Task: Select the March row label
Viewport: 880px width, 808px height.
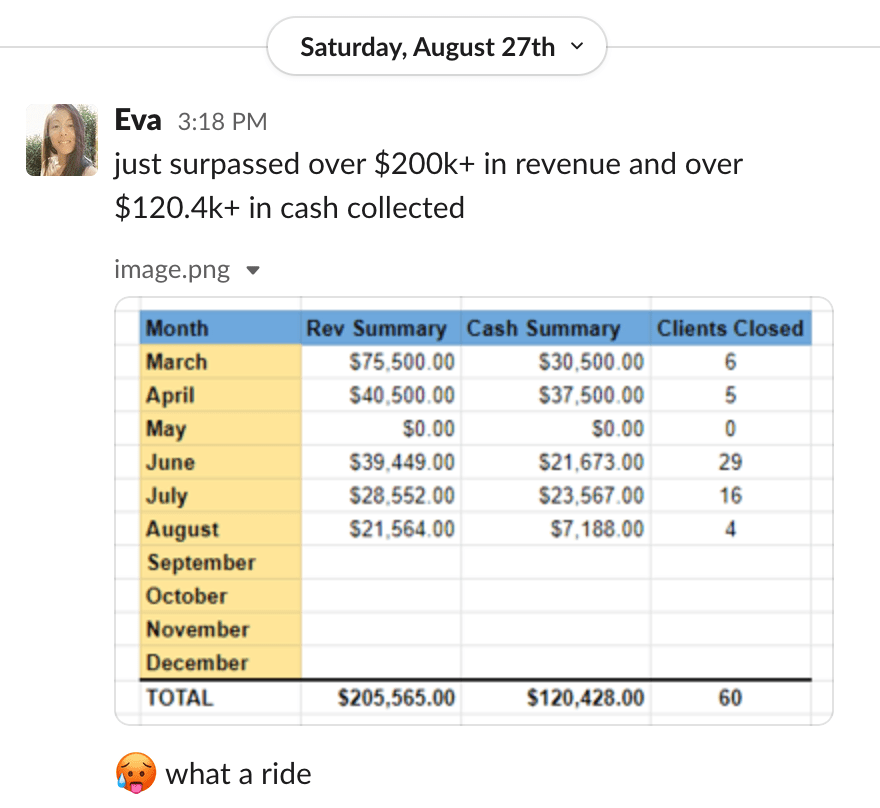Action: (x=177, y=362)
